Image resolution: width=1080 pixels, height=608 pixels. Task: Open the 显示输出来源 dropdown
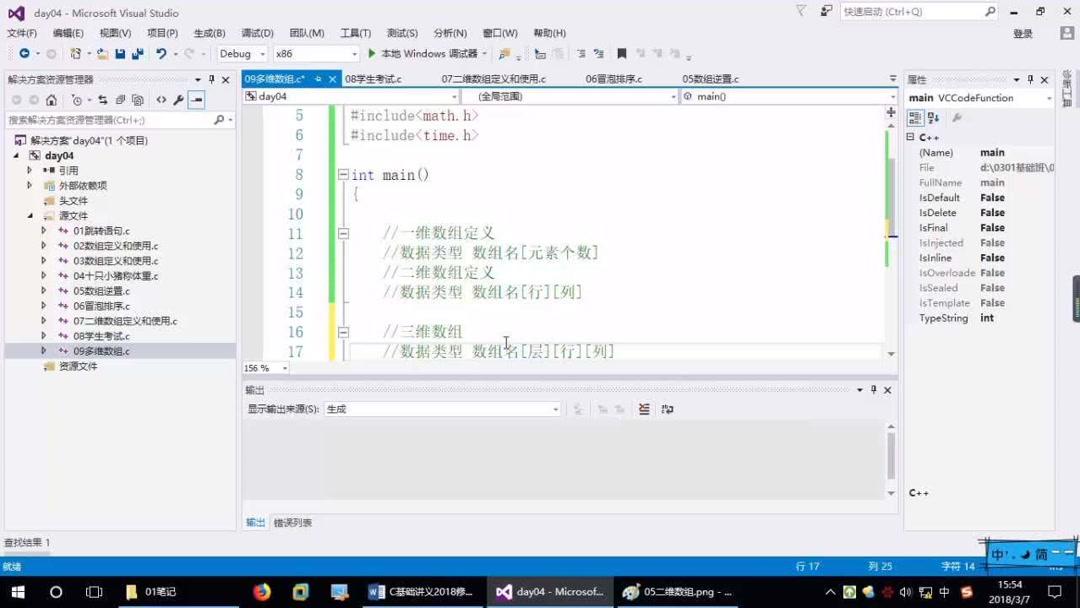556,409
